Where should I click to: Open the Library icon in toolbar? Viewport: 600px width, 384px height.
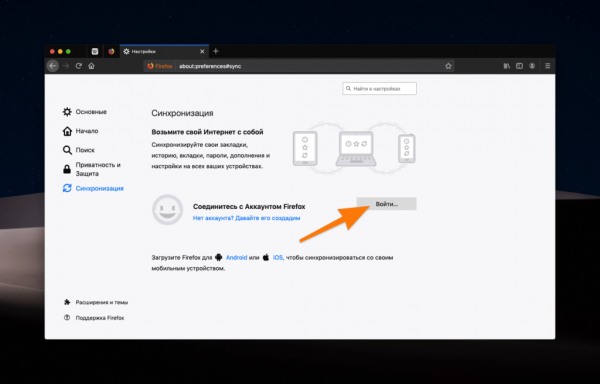(x=507, y=66)
